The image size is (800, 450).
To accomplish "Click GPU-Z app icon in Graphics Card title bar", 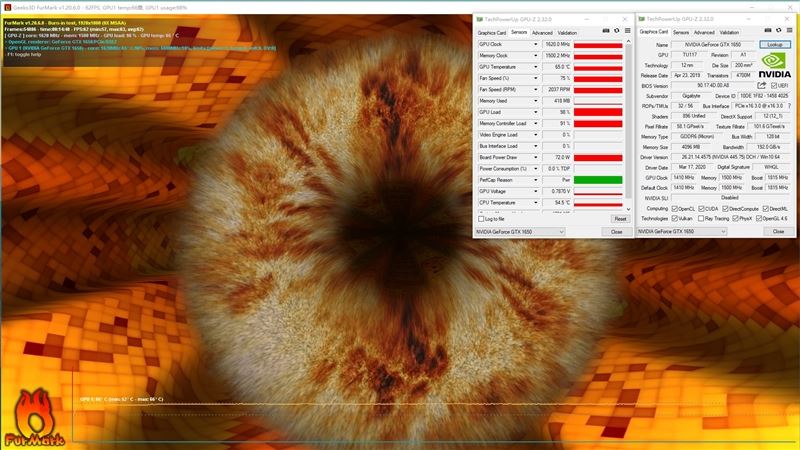I will click(x=642, y=19).
